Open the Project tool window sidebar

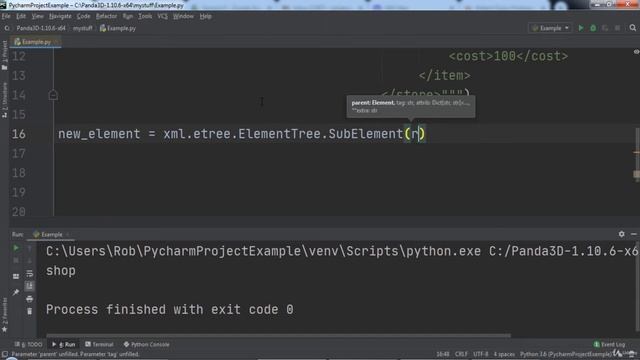pyautogui.click(x=4, y=55)
